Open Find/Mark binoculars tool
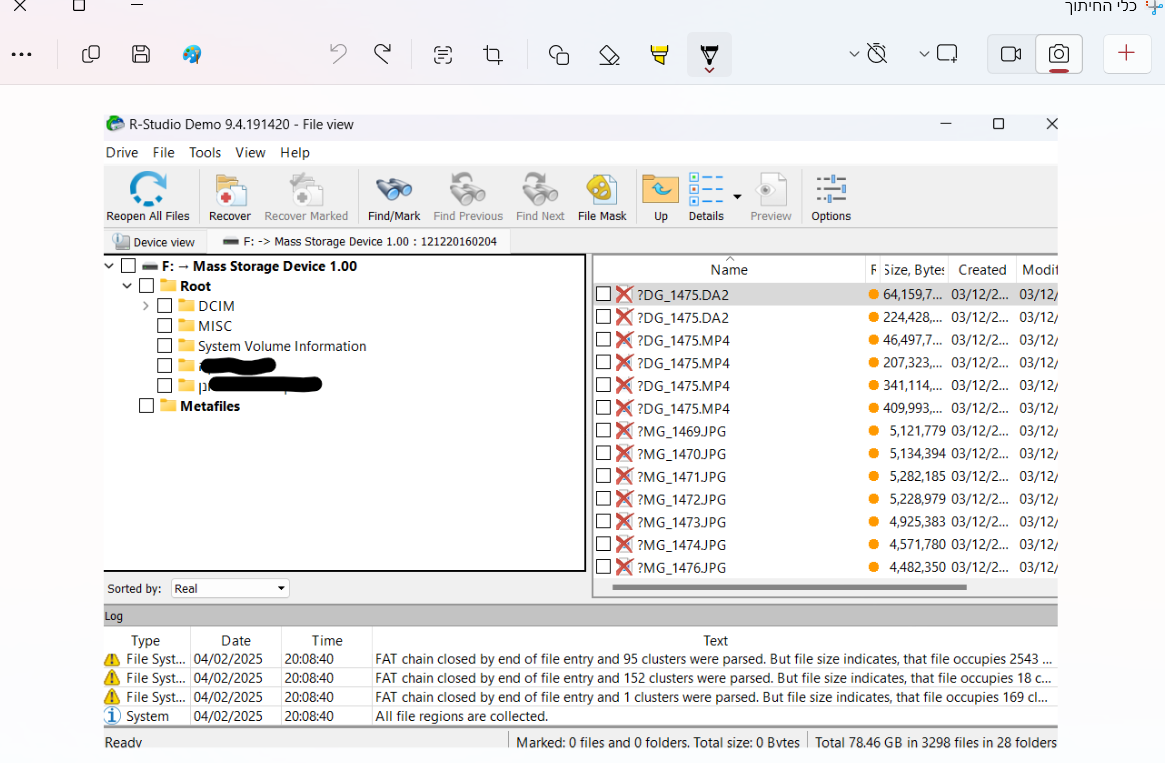Viewport: 1165px width, 763px height. coord(394,197)
